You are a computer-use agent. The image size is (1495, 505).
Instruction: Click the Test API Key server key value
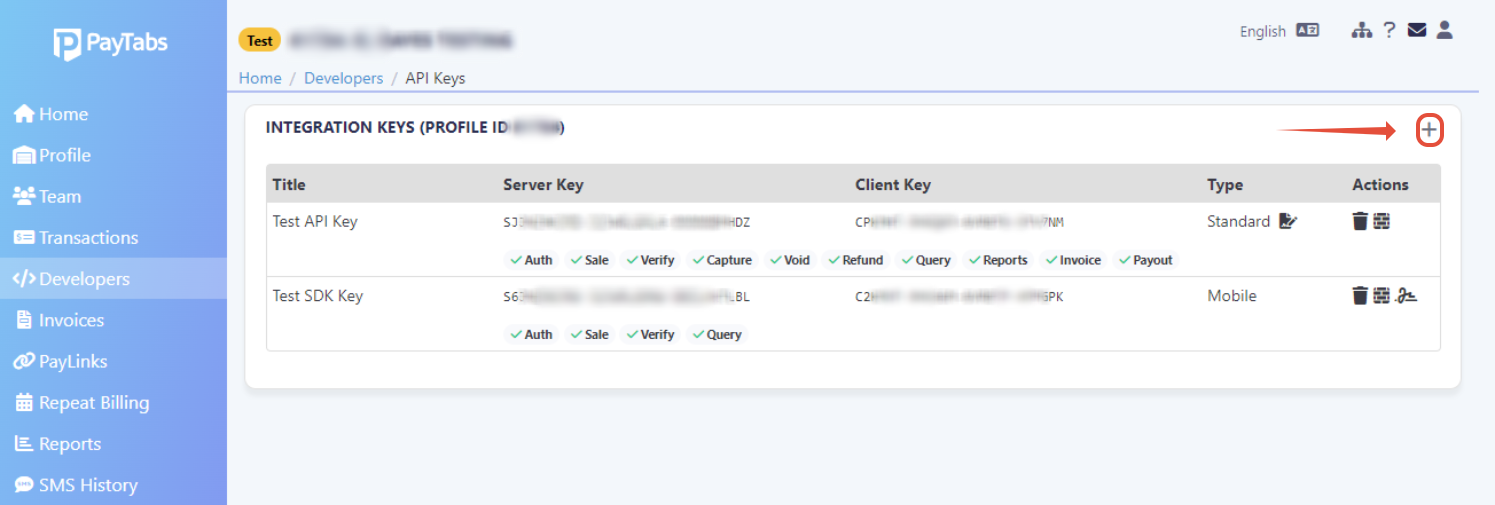tap(627, 222)
